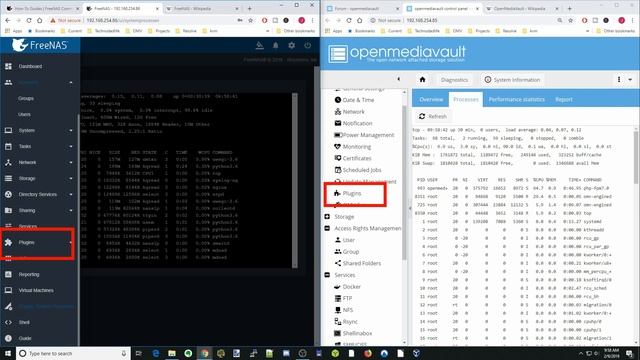Screen dimensions: 640x360
Task: Collapse the openmediavault navigation panel arrow
Action: (399, 80)
